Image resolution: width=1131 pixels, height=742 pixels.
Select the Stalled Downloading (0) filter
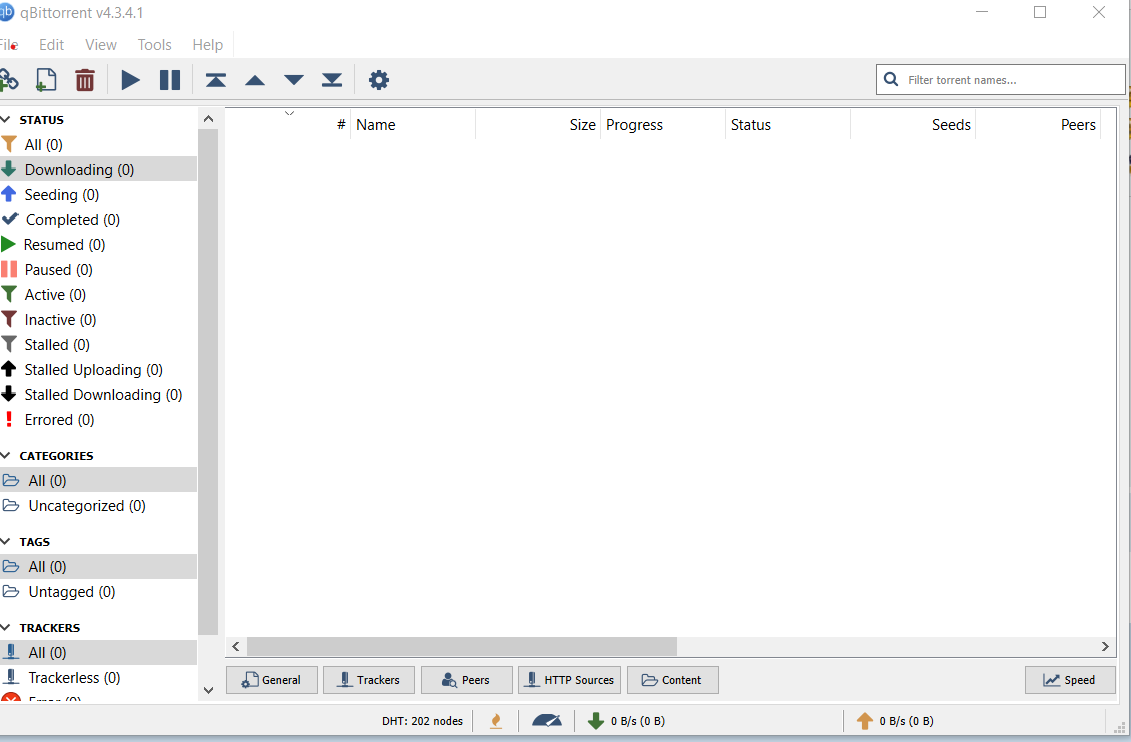98,394
